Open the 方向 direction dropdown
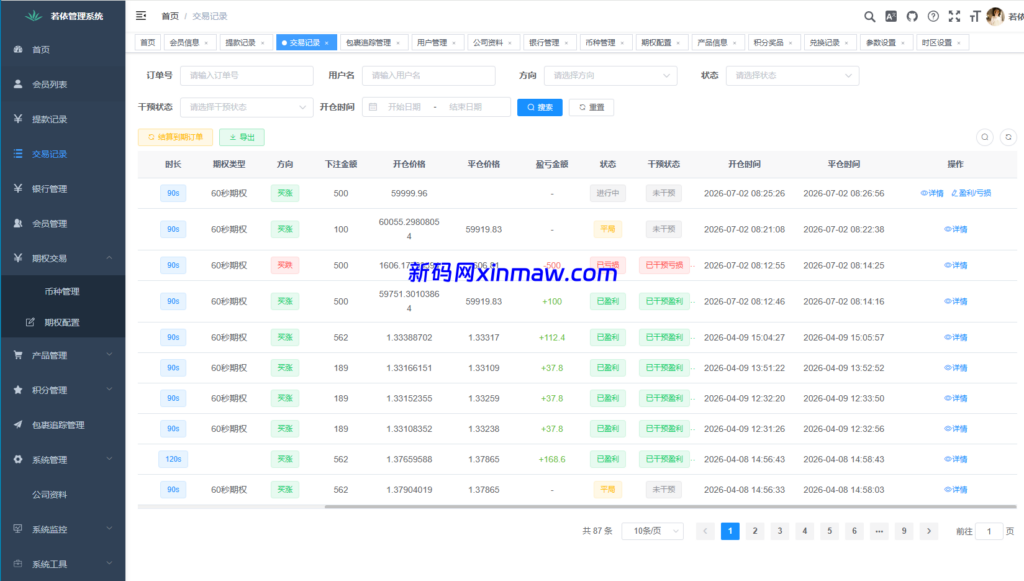The width and height of the screenshot is (1024, 581). point(611,76)
